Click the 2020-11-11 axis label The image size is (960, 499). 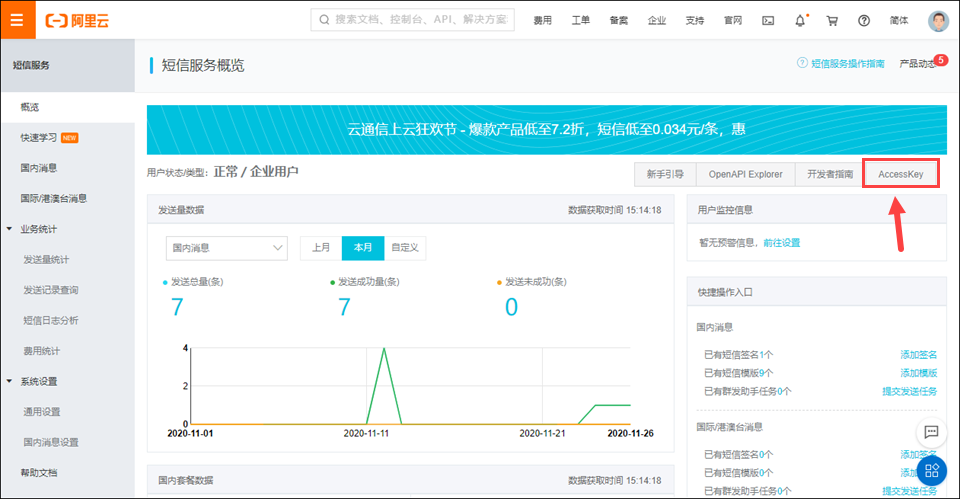coord(366,433)
